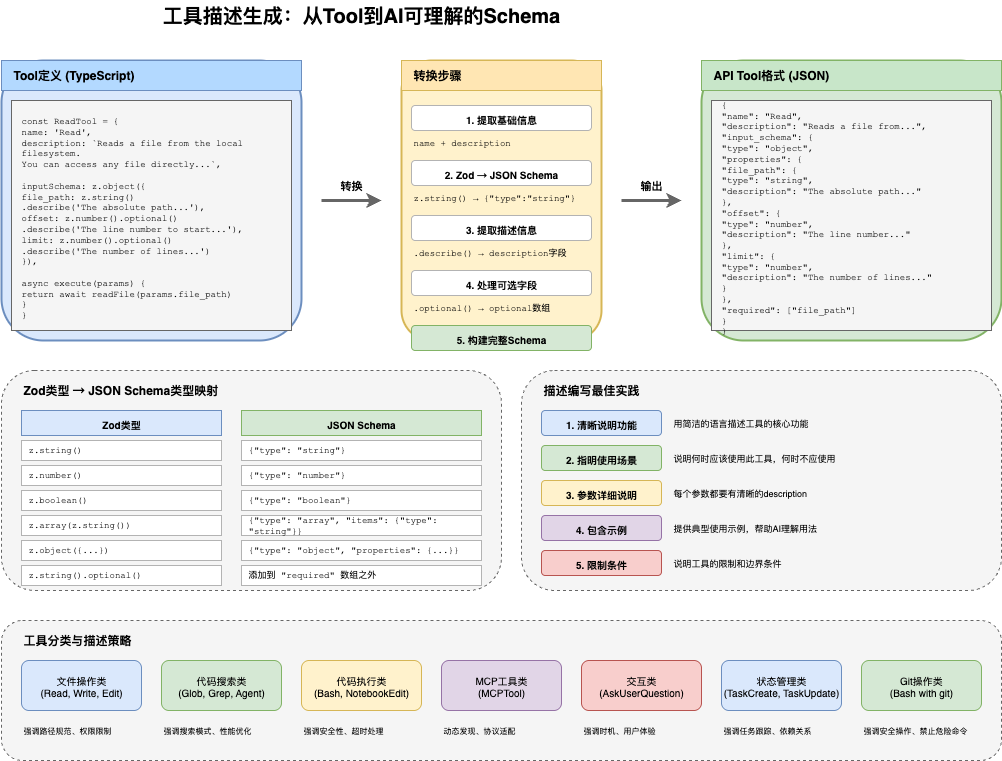Click the green '5. 构建完整Schema' box

tap(501, 340)
